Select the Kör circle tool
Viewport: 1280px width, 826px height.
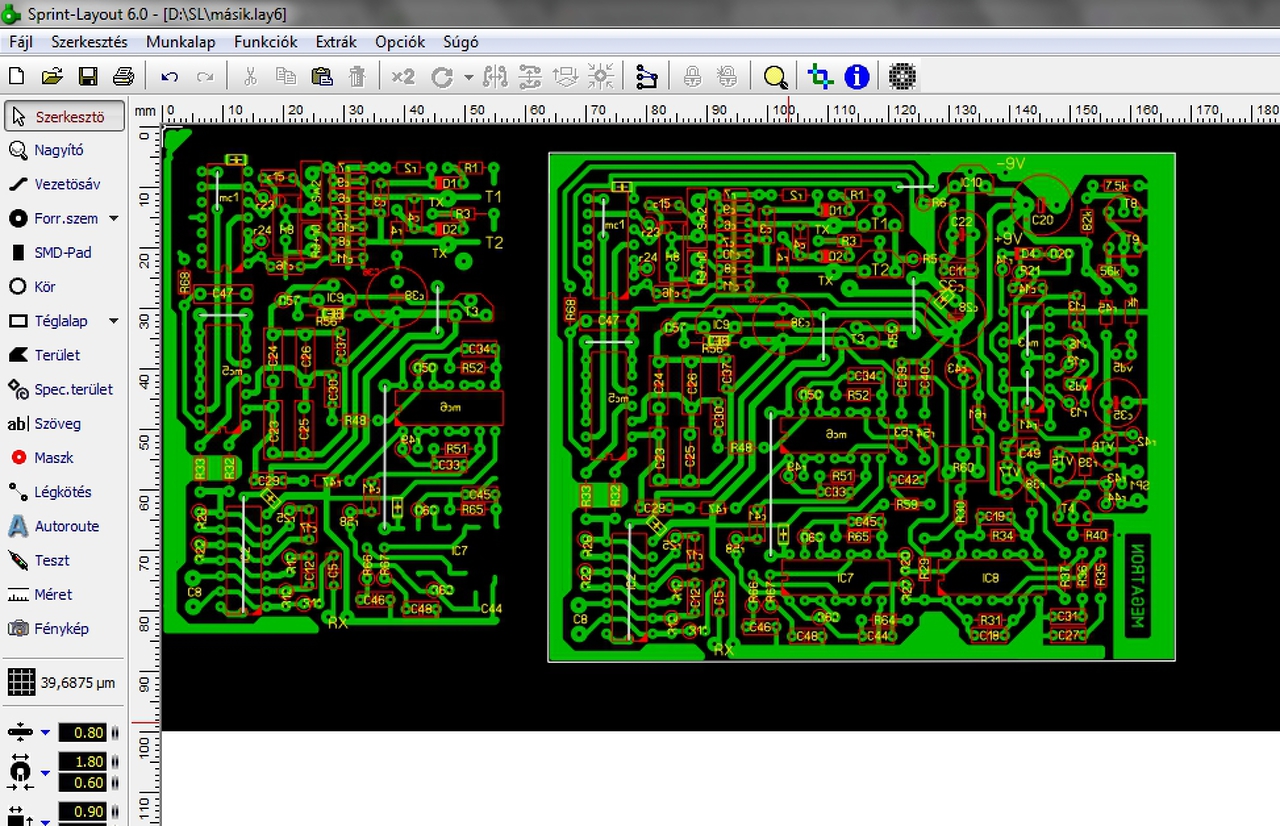[x=64, y=286]
